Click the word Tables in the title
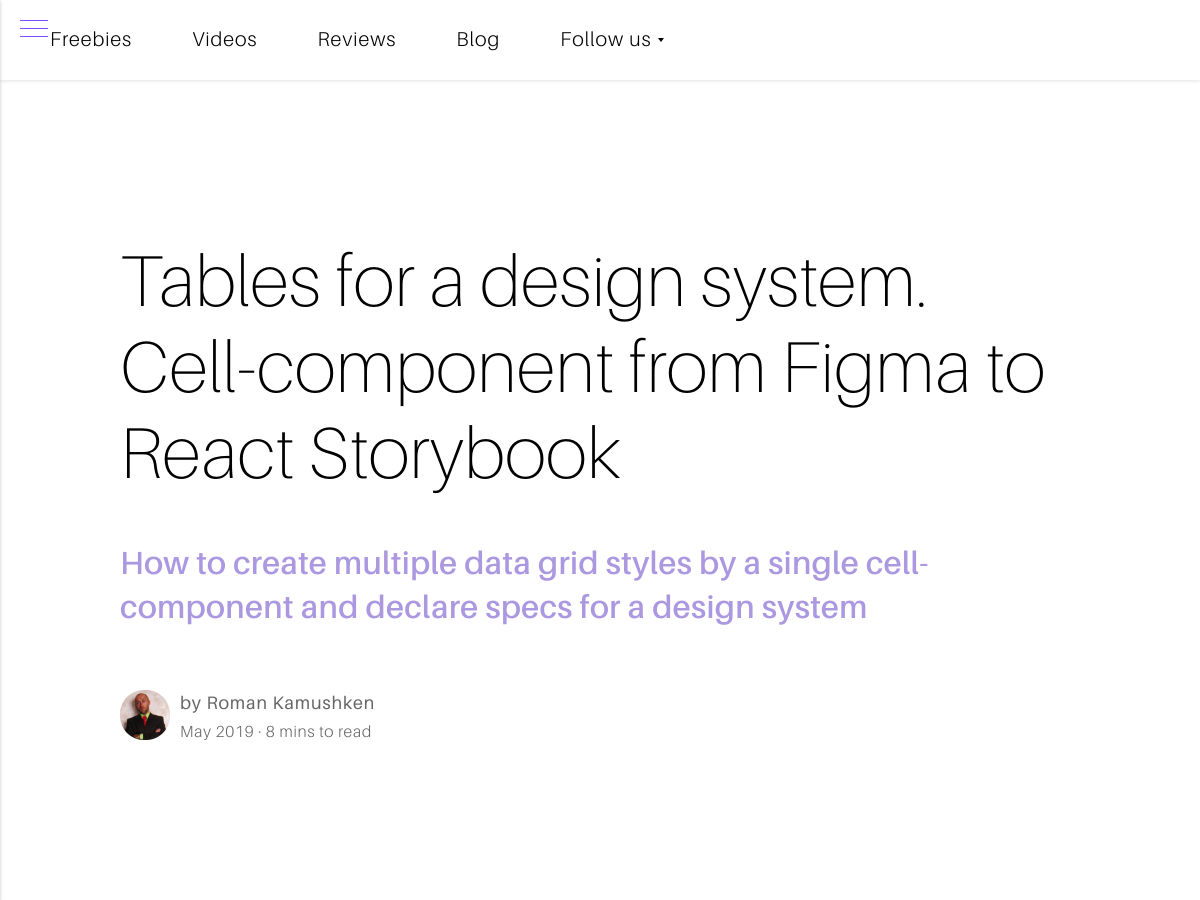The width and height of the screenshot is (1200, 900). [220, 281]
